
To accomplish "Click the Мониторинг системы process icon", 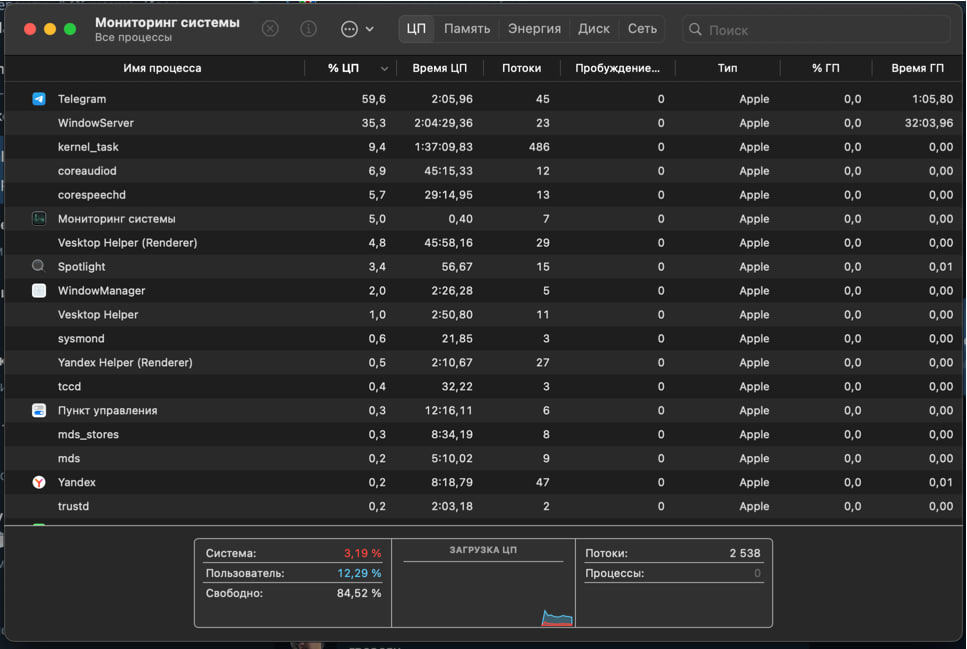I will (39, 218).
